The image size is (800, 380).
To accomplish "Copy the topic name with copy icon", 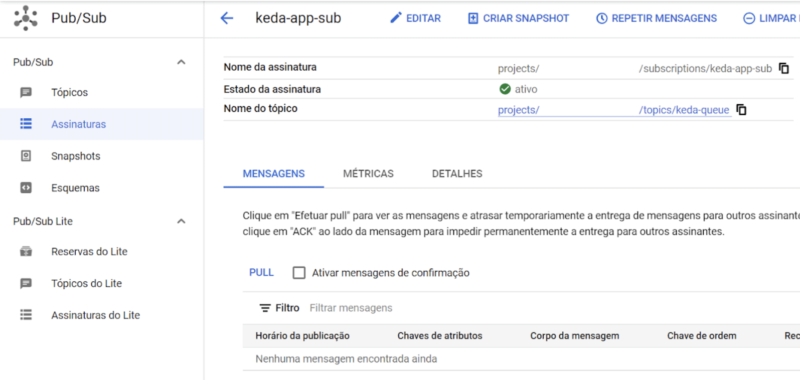I will point(741,110).
